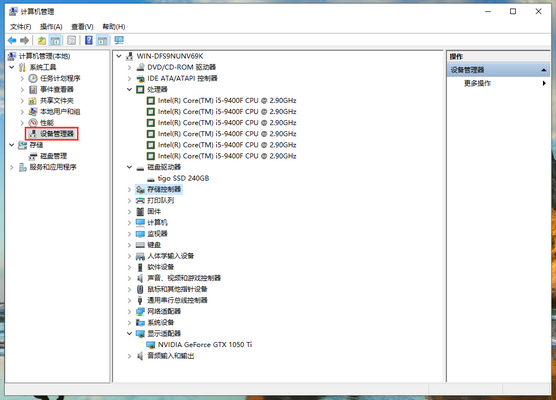Collapse the 设备管理器 actions section arrow
Image resolution: width=556 pixels, height=400 pixels.
(544, 70)
